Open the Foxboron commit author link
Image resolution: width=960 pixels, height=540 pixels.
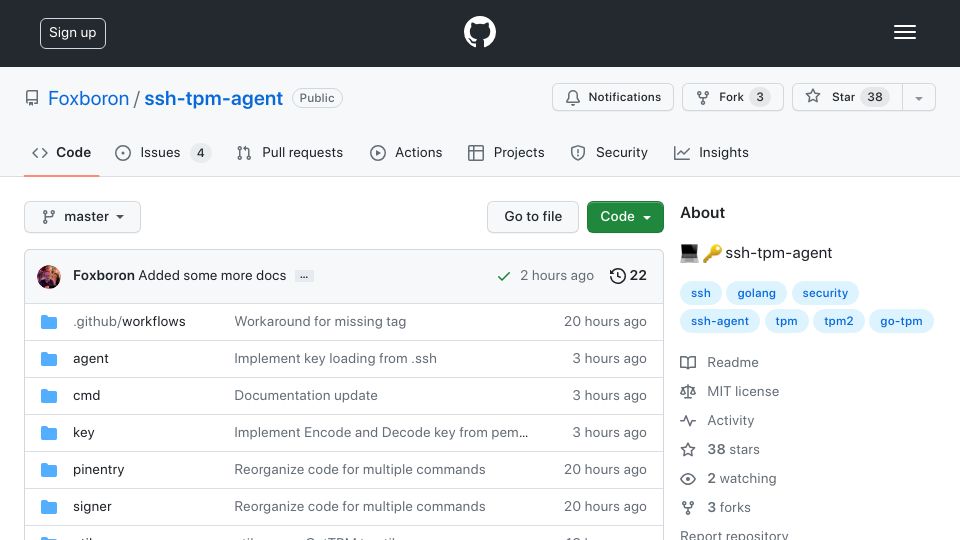(103, 276)
